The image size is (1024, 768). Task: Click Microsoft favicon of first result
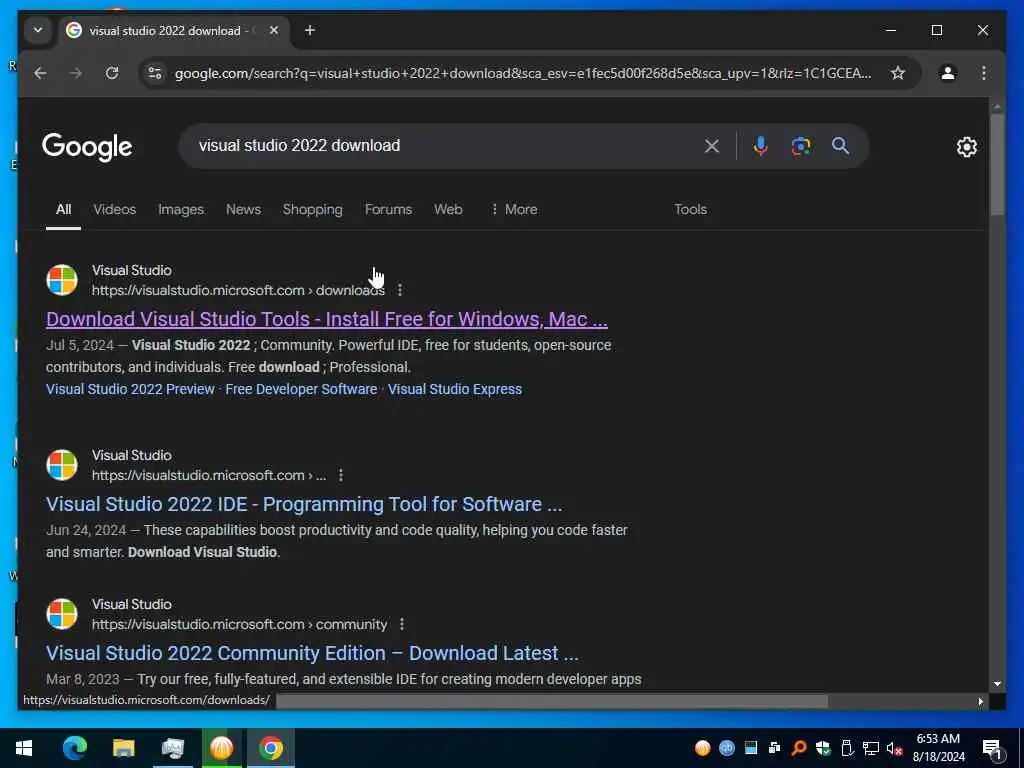coord(62,280)
